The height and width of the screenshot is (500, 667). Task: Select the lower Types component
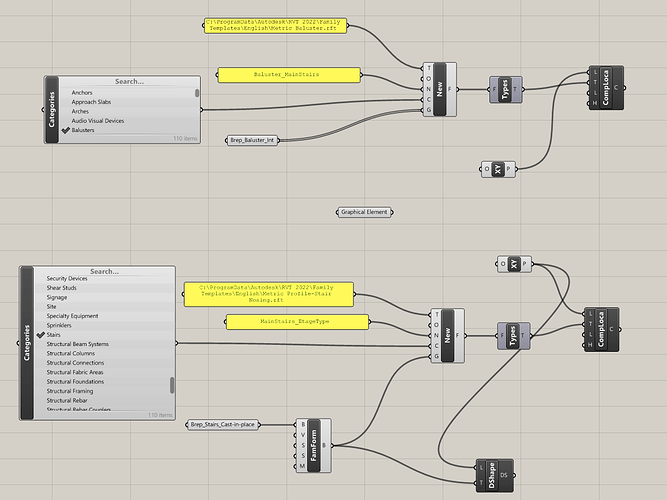click(x=513, y=336)
